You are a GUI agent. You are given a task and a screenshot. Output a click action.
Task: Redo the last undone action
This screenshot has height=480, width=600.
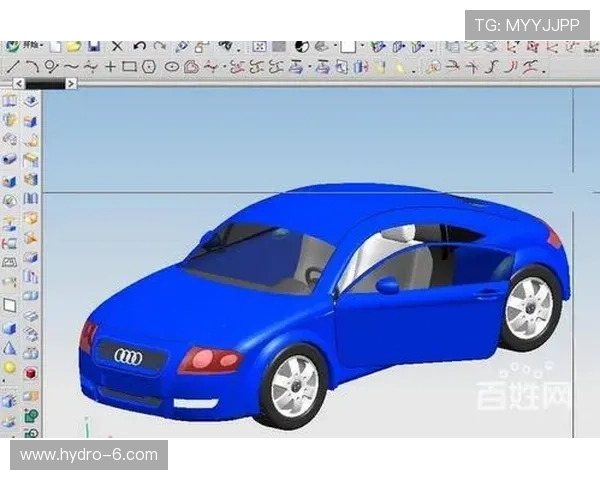pyautogui.click(x=159, y=46)
